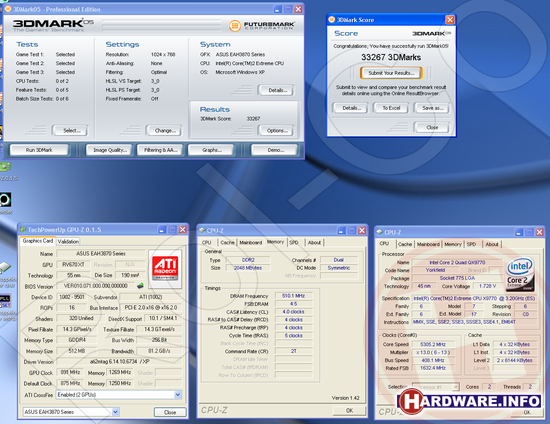550x424 pixels.
Task: Open SPD tab in CPU-Z memory window
Action: (x=294, y=242)
